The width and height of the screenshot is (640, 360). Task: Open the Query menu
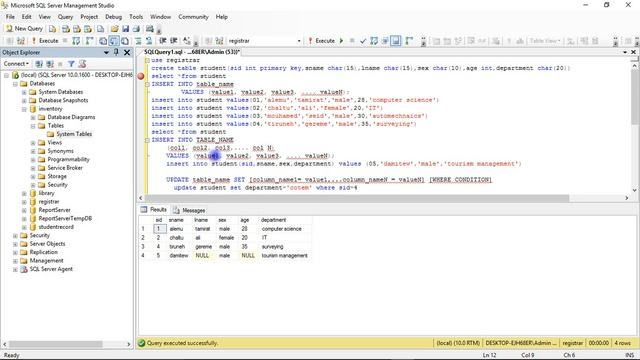point(65,17)
